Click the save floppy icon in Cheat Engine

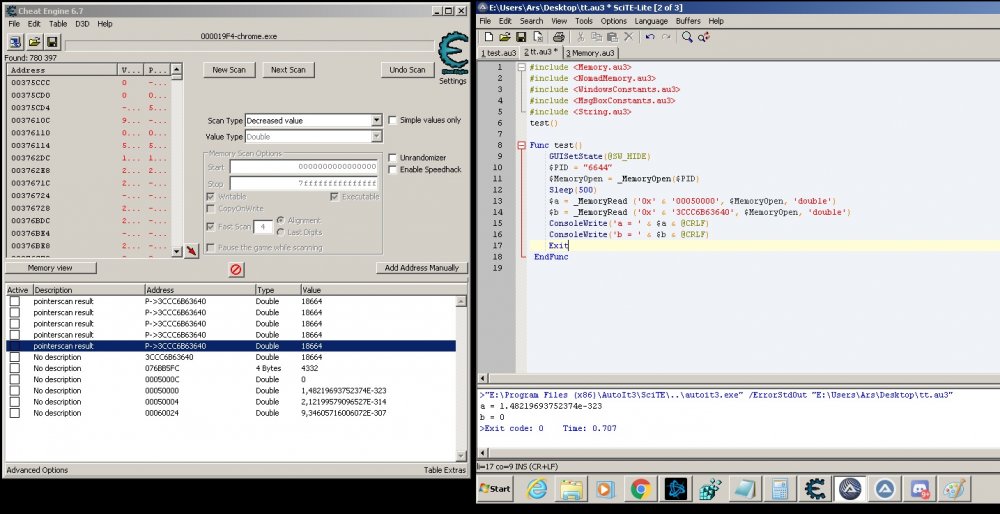[52, 43]
